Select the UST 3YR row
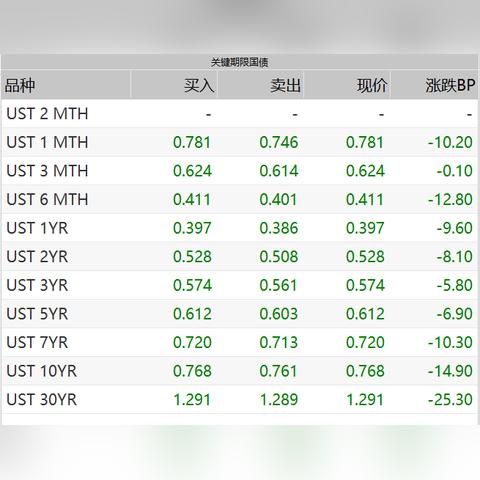 coord(240,285)
